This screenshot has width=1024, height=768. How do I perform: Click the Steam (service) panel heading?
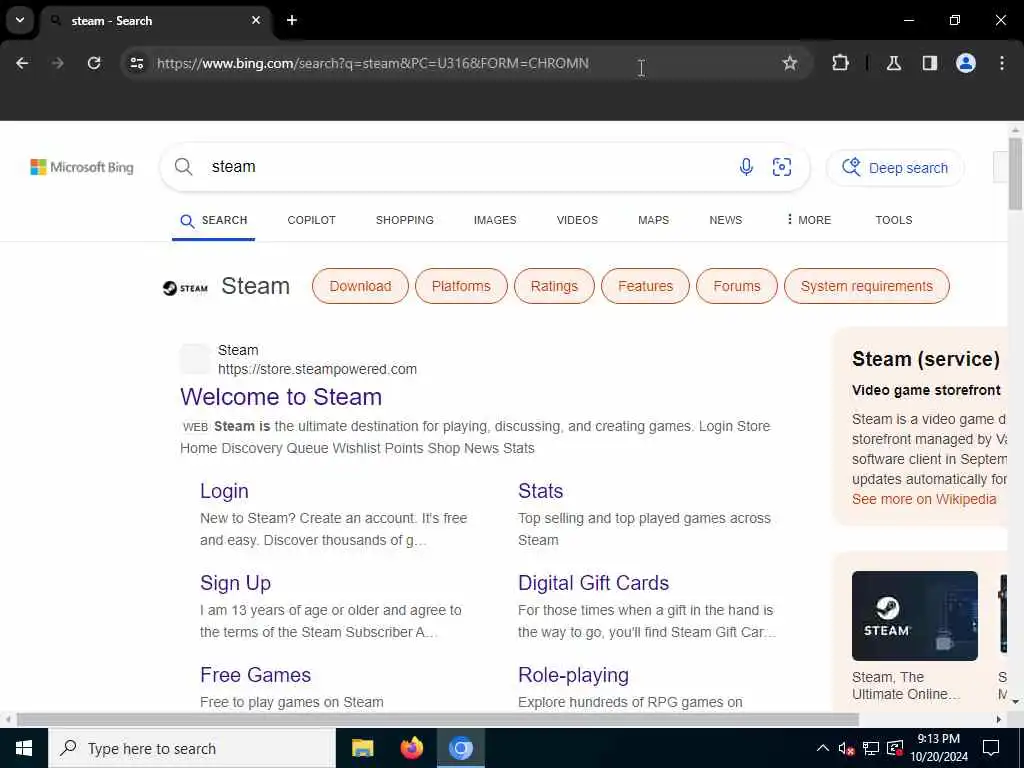[925, 359]
